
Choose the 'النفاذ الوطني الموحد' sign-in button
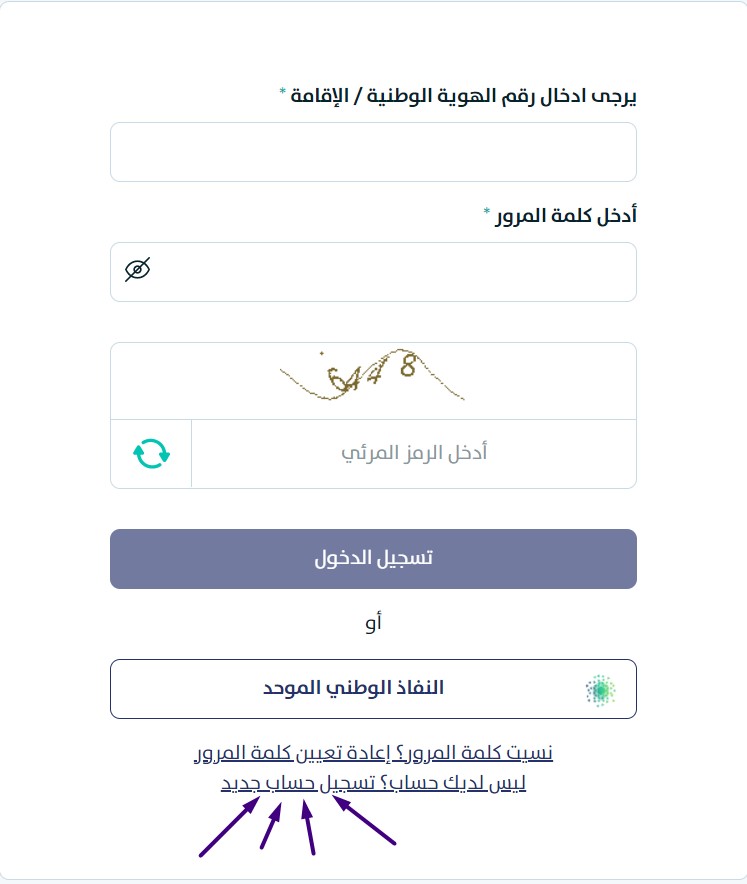pos(373,689)
